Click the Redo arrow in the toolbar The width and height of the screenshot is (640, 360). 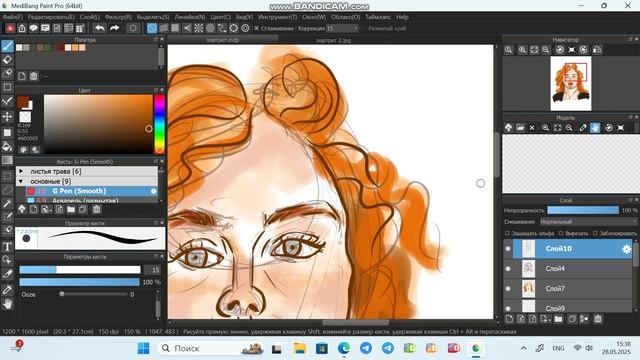[115, 28]
